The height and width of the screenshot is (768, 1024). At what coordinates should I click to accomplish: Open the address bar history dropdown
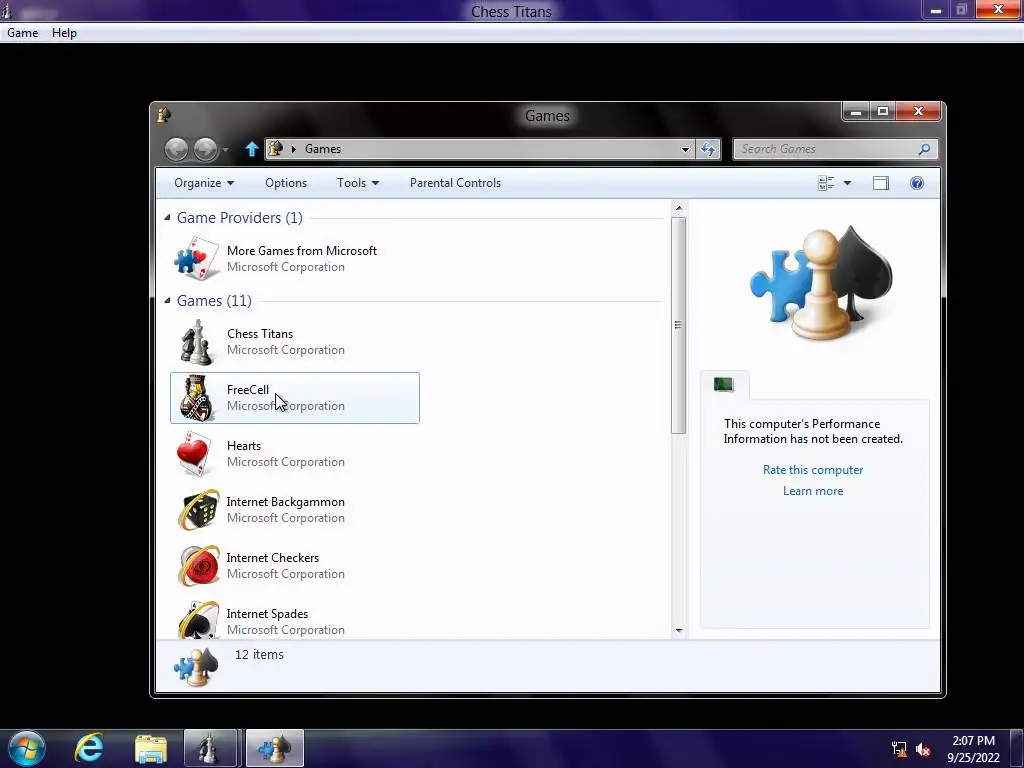[x=685, y=150]
